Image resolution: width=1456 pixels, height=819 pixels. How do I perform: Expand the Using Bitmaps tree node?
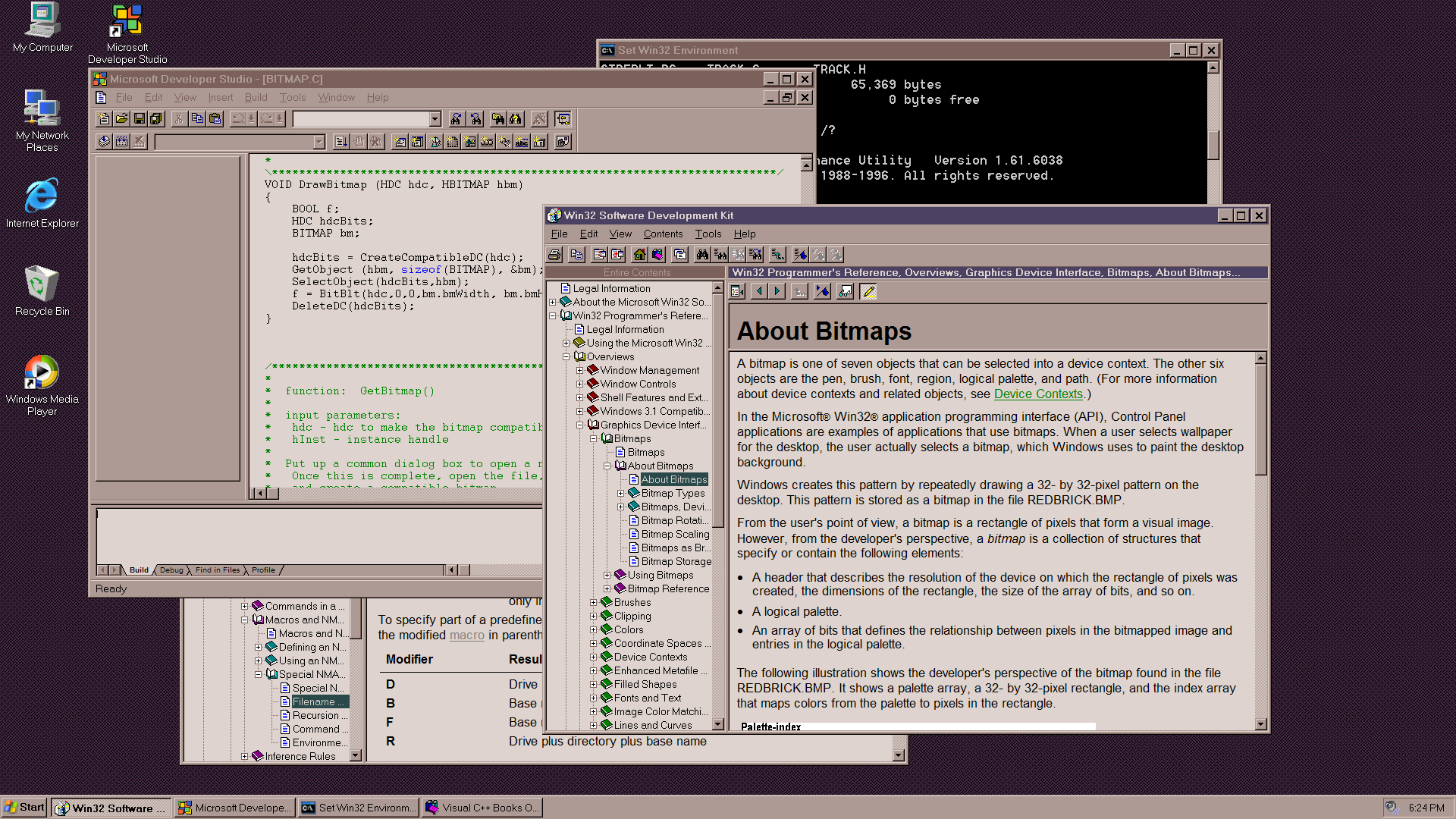click(x=607, y=576)
